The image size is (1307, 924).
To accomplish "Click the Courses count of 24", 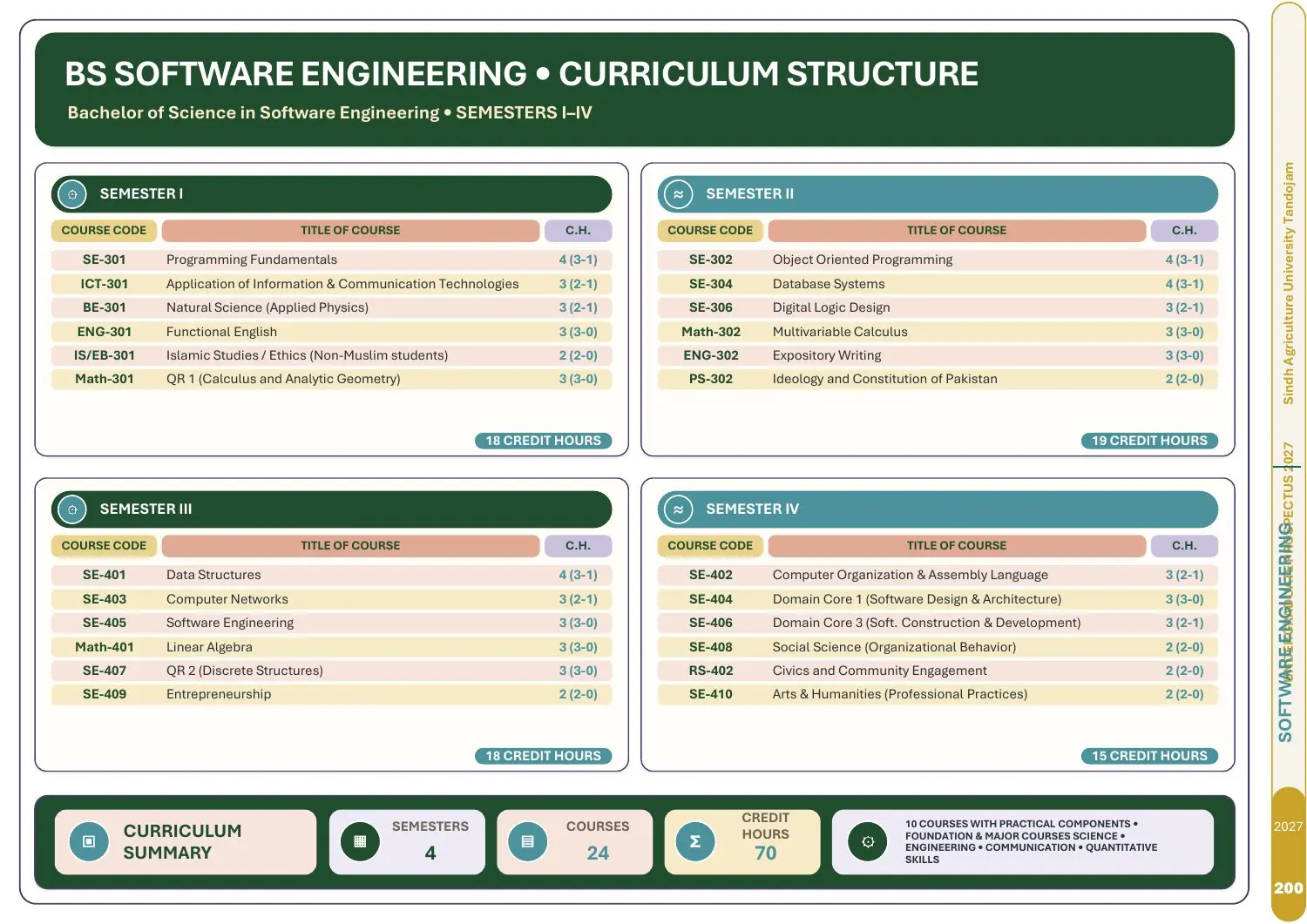I will click(598, 853).
